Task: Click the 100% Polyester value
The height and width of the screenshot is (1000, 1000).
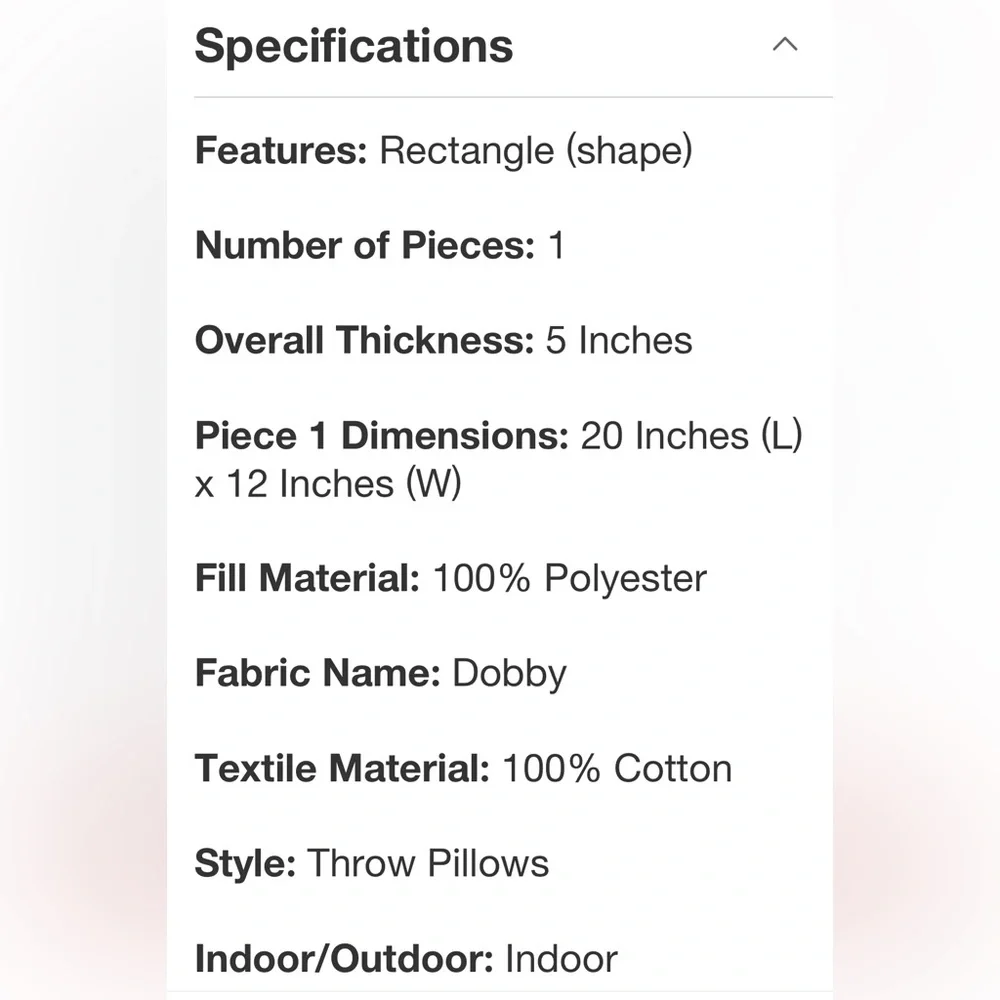Action: coord(569,578)
